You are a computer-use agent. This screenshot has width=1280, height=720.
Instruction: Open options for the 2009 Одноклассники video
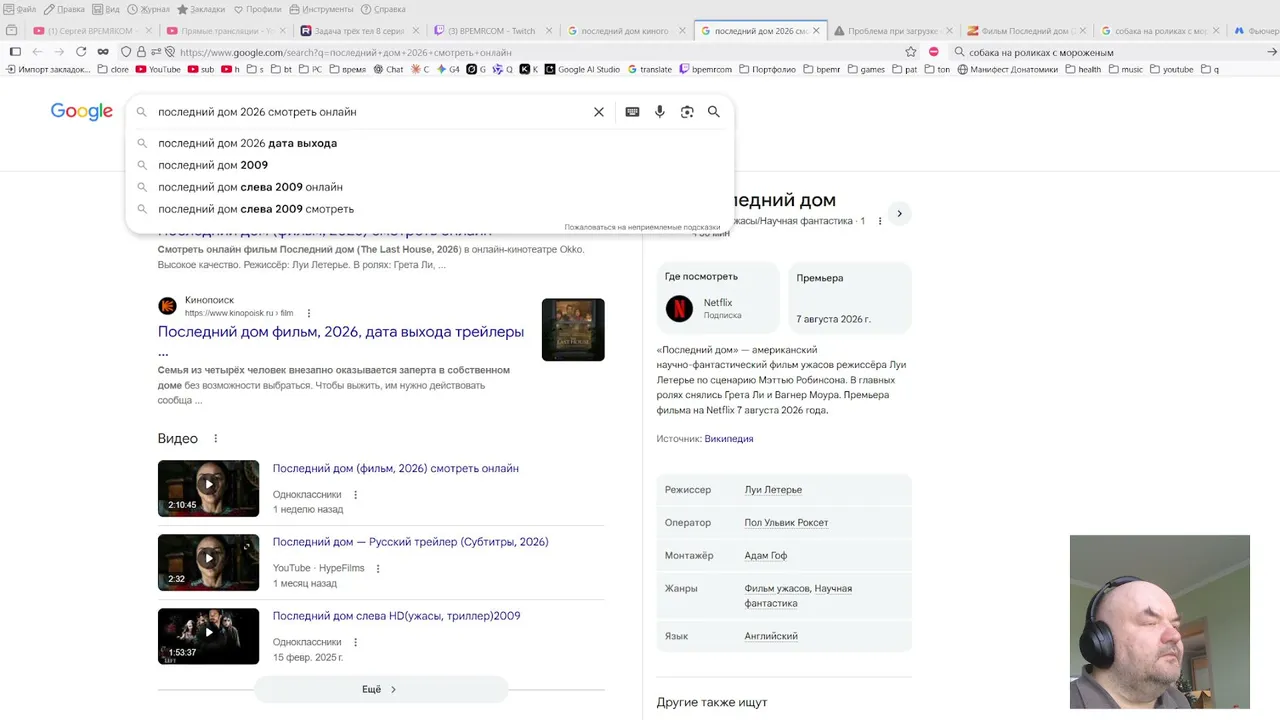pos(355,642)
